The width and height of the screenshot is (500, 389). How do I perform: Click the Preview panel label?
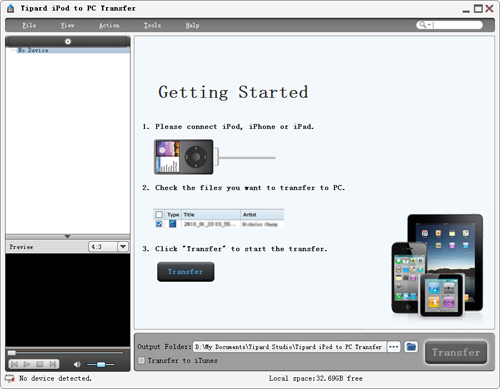click(21, 247)
